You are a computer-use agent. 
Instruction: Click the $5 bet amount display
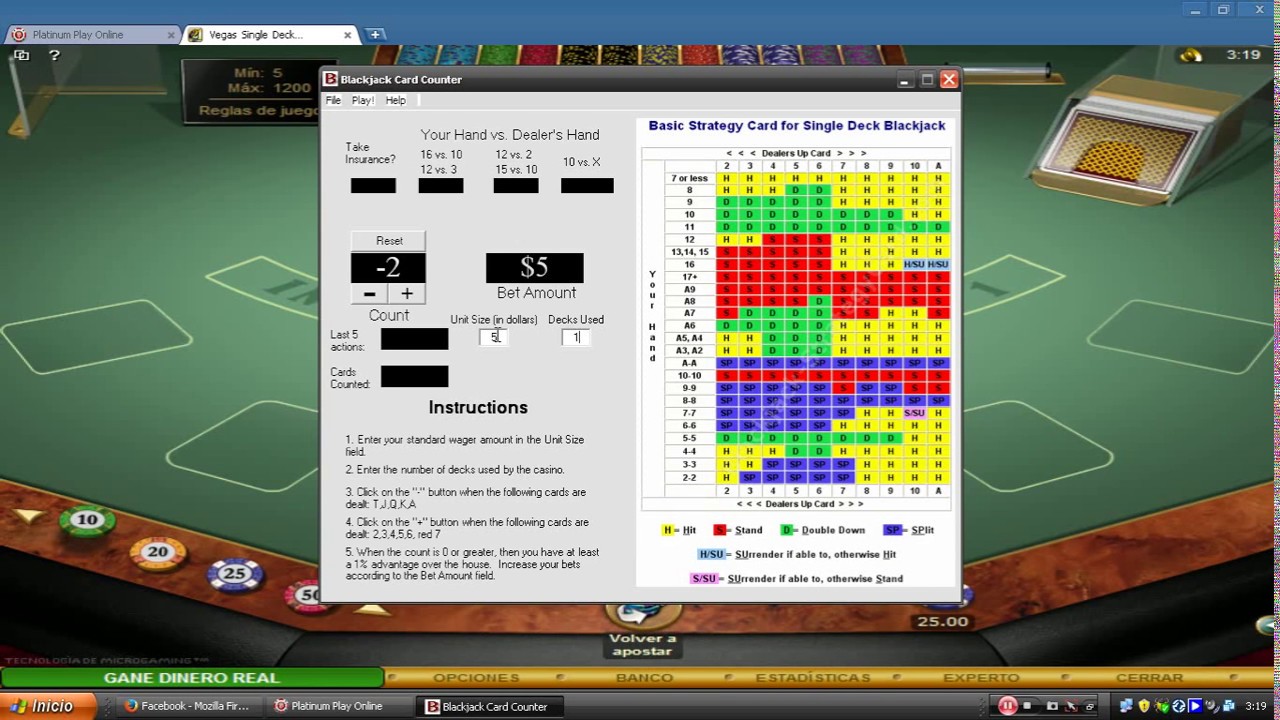pos(534,268)
